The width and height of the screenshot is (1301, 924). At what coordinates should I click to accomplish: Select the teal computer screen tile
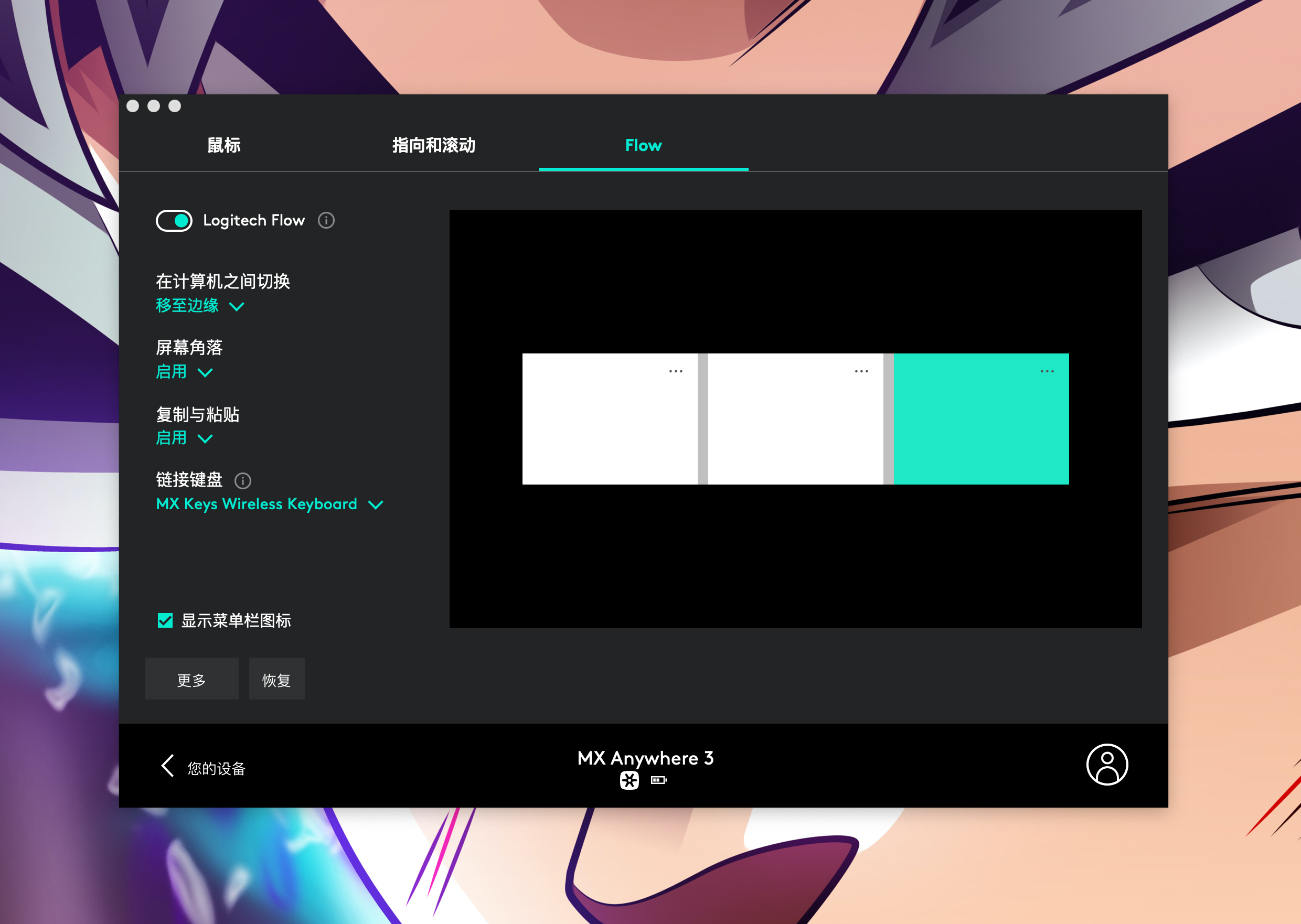point(980,427)
